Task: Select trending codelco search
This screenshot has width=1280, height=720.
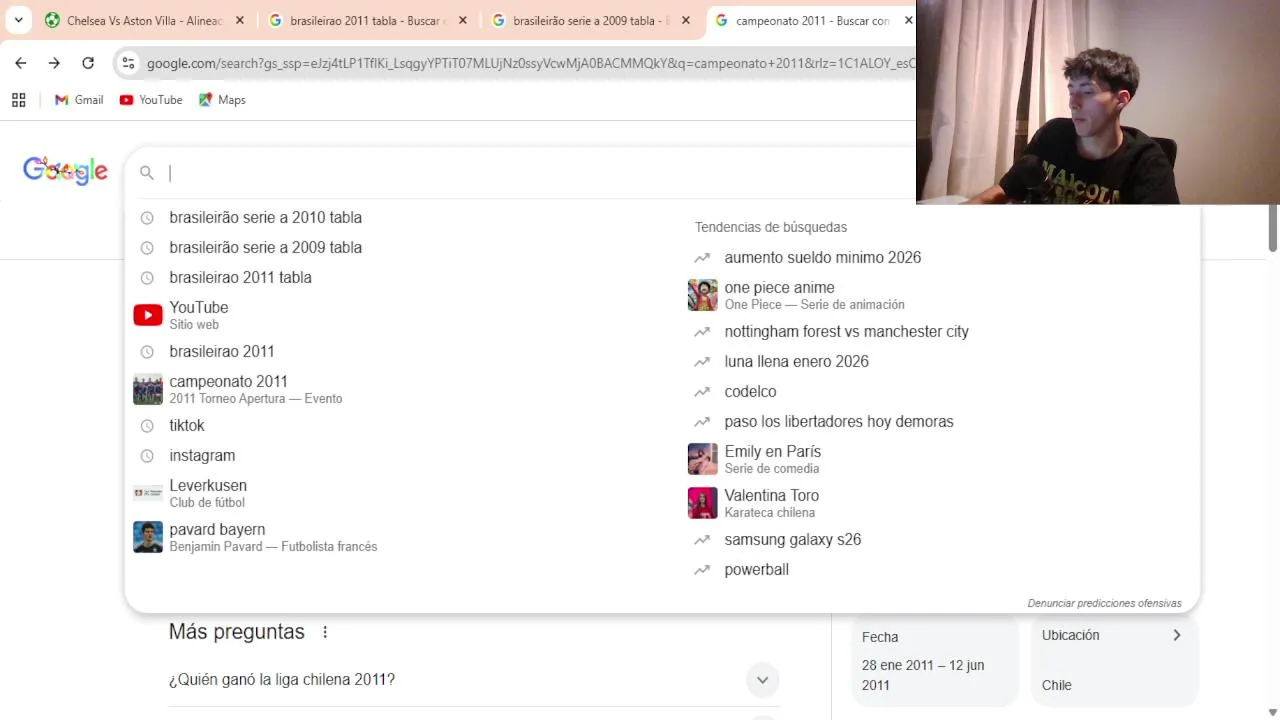Action: [x=750, y=391]
